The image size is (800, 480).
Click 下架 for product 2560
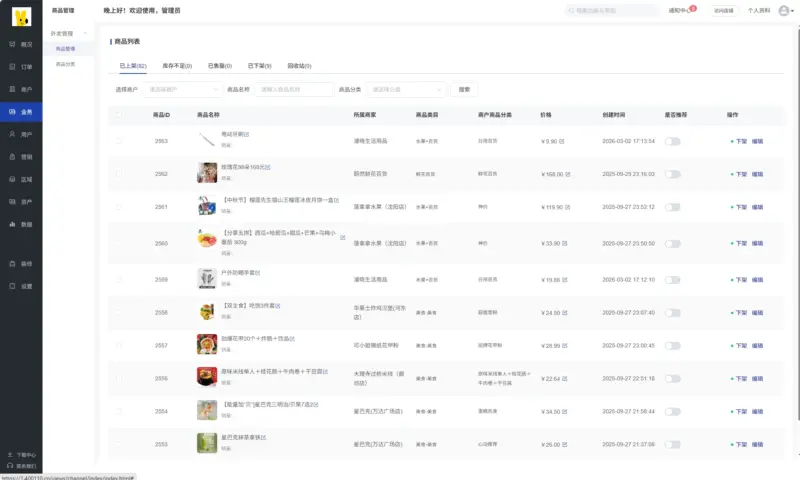click(740, 243)
